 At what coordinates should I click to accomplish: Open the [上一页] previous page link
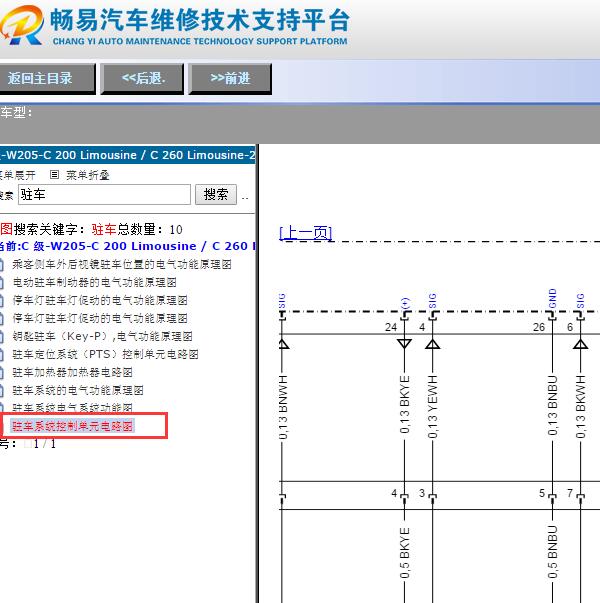[305, 233]
